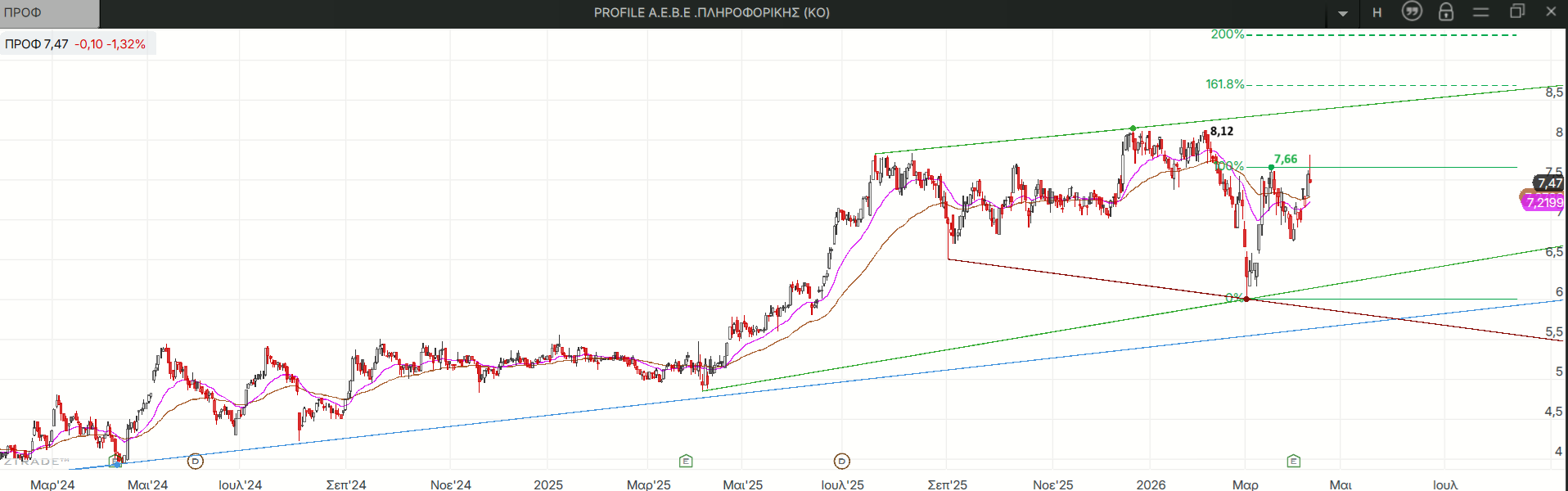This screenshot has width=1568, height=491.
Task: Click the 7,47 current price tag on axis
Action: click(1549, 183)
